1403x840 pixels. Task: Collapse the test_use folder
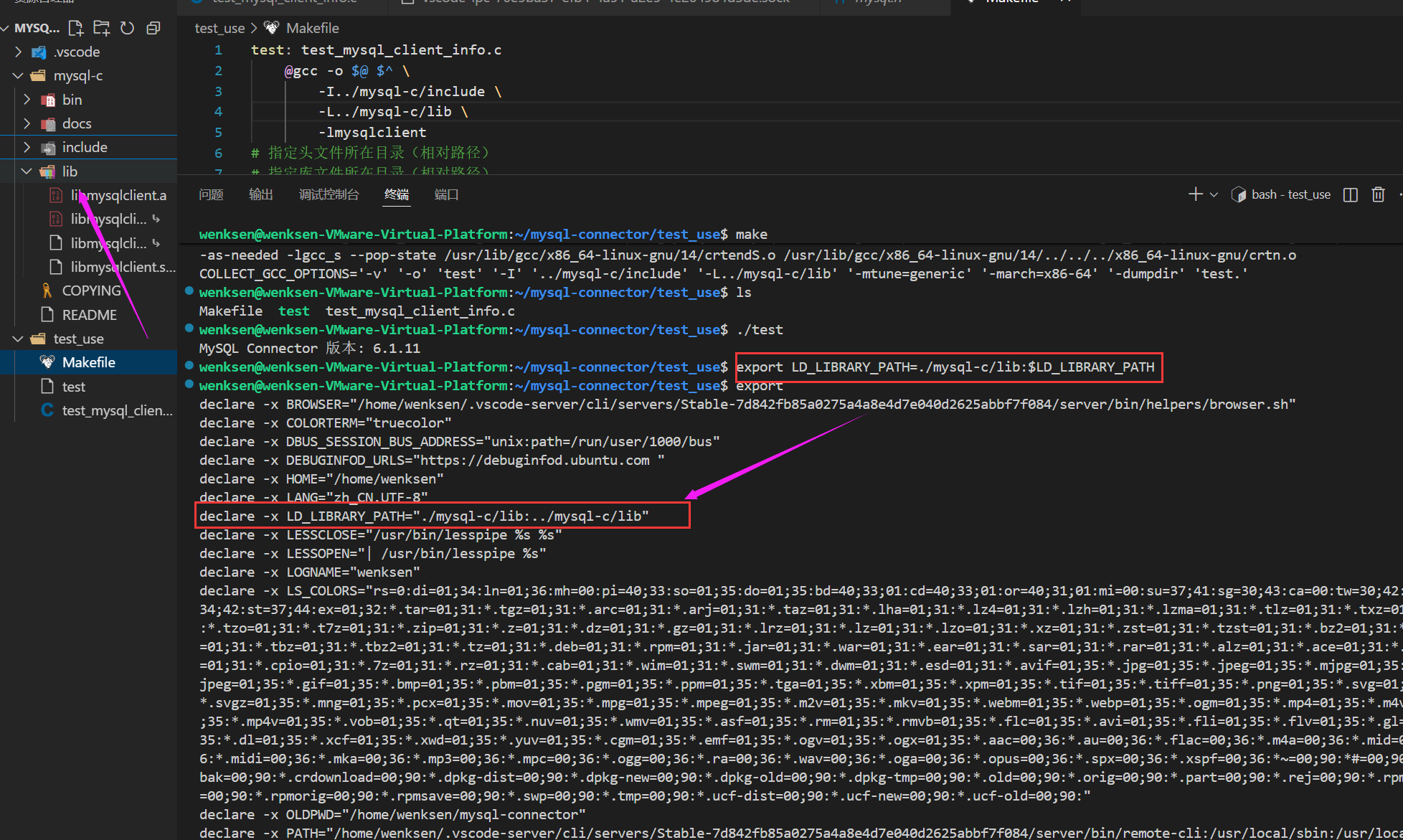(78, 339)
